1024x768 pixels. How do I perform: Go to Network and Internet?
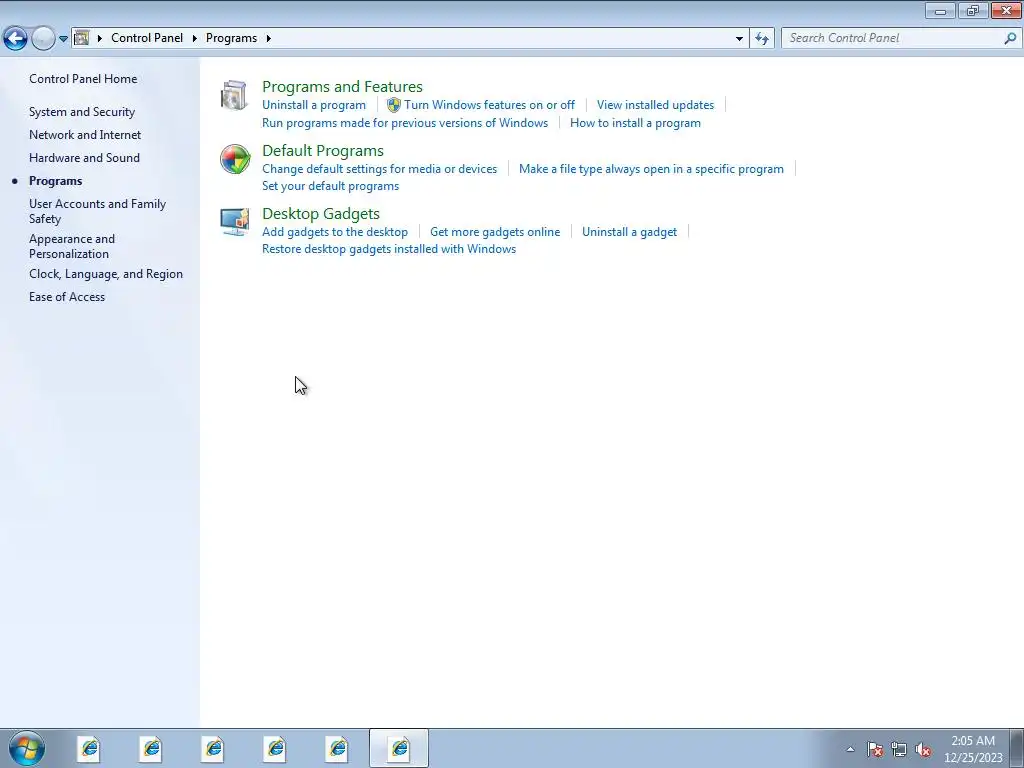pyautogui.click(x=85, y=135)
